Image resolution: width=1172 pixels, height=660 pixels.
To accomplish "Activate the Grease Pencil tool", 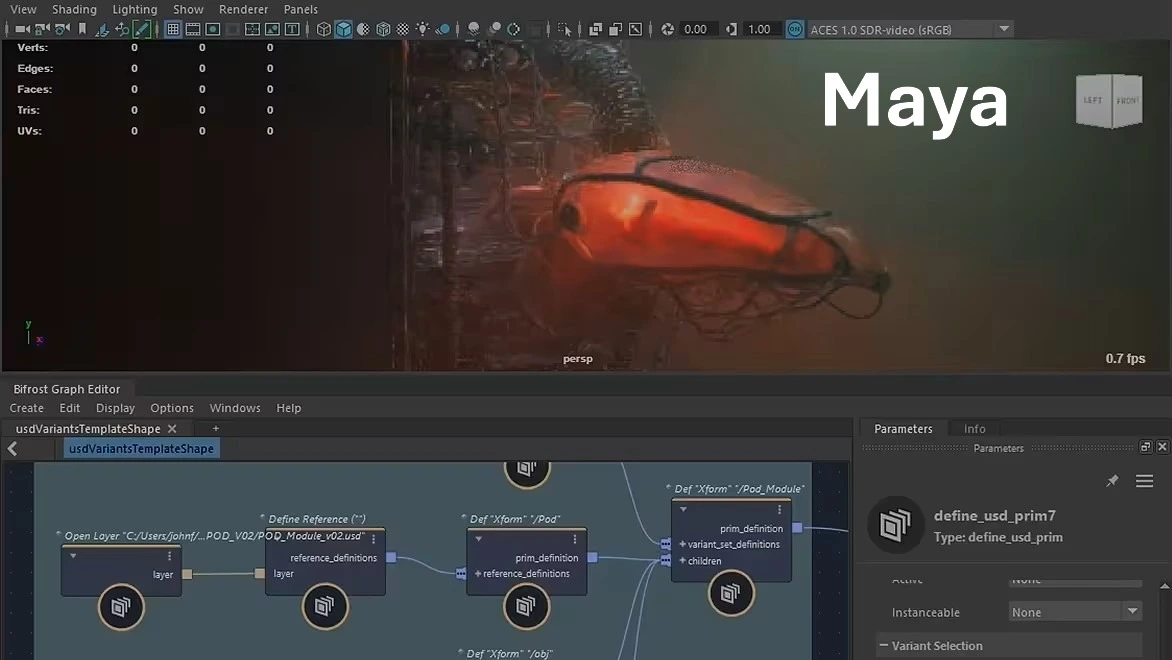I will point(142,29).
